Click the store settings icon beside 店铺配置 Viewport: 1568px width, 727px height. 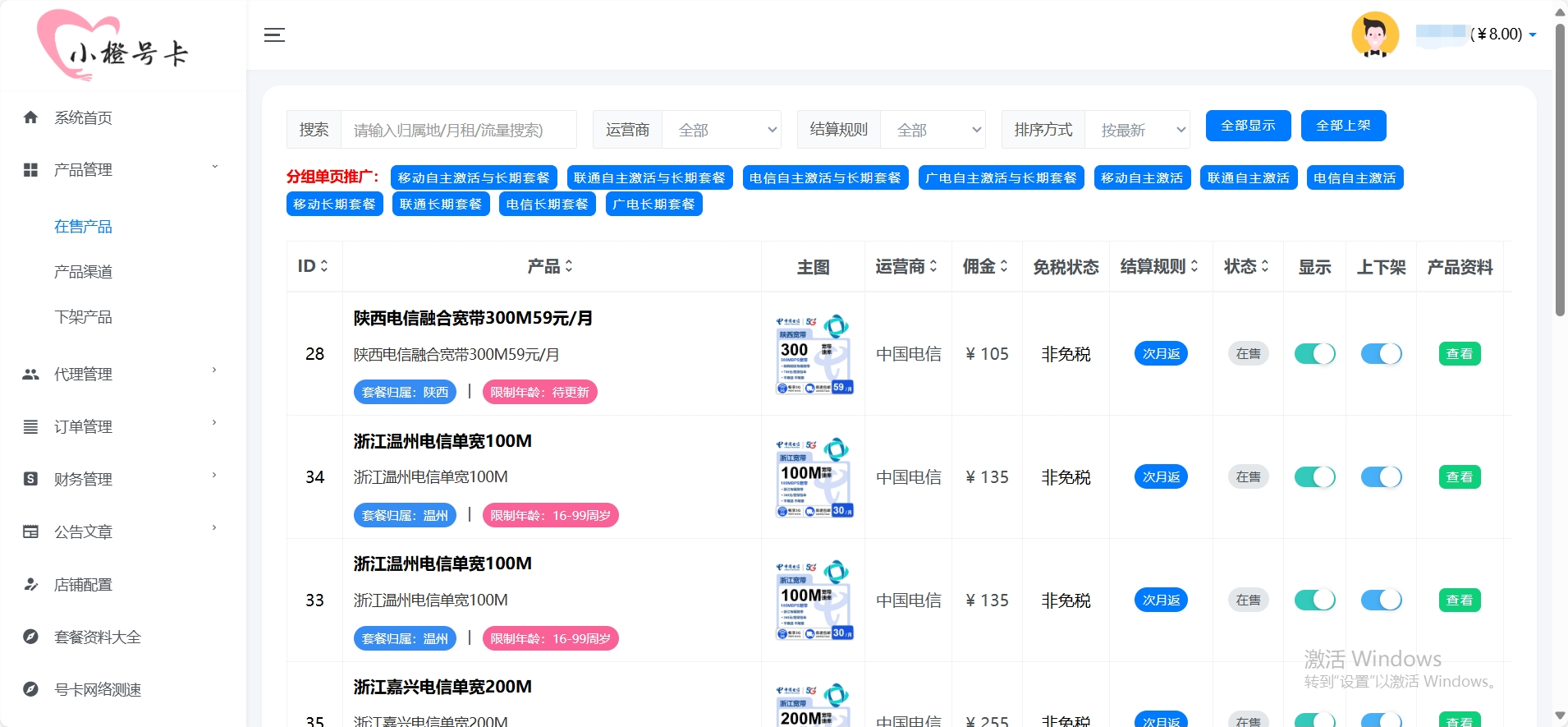pos(30,584)
